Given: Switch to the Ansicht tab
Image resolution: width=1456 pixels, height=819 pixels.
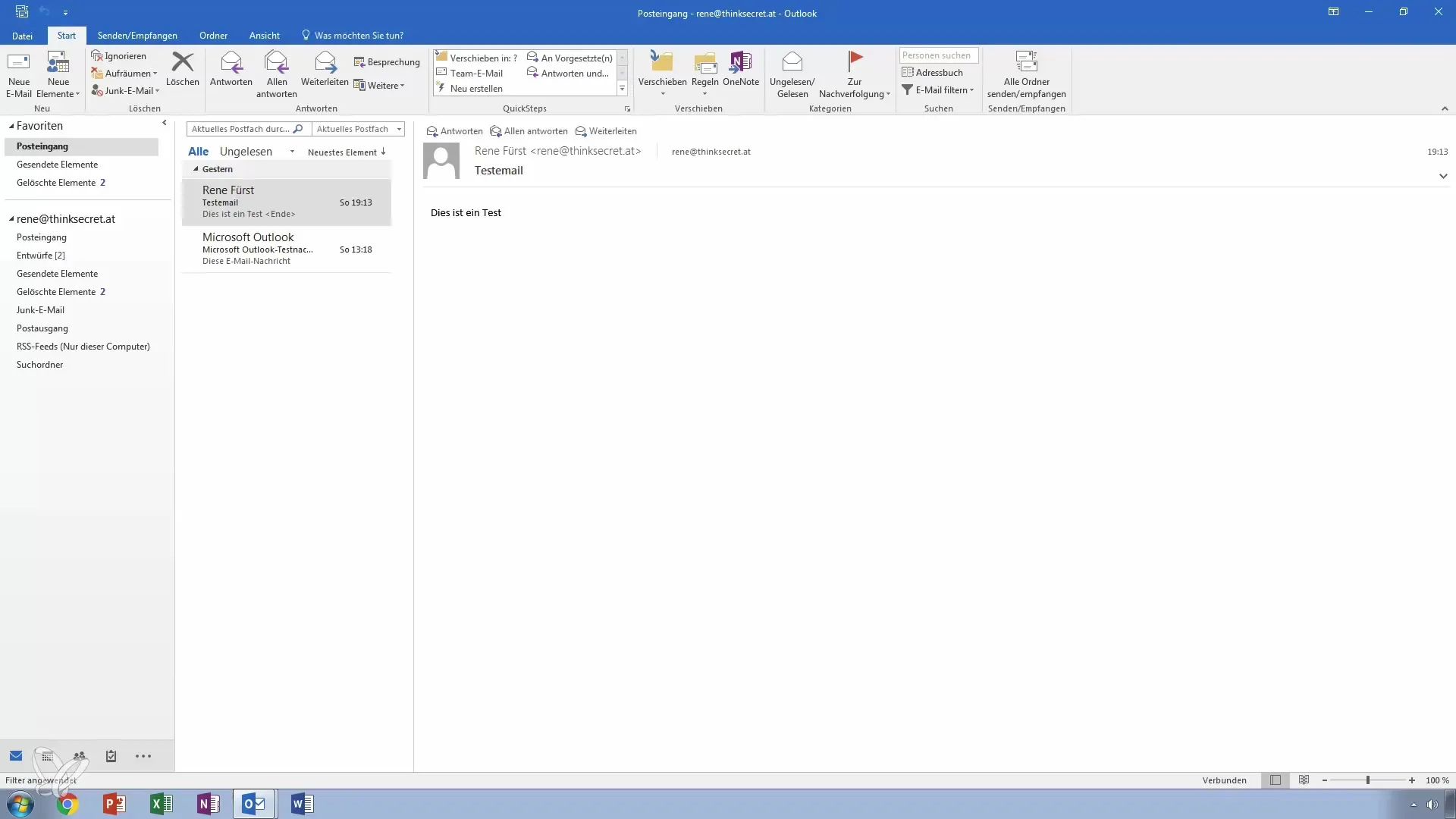Looking at the screenshot, I should [265, 36].
